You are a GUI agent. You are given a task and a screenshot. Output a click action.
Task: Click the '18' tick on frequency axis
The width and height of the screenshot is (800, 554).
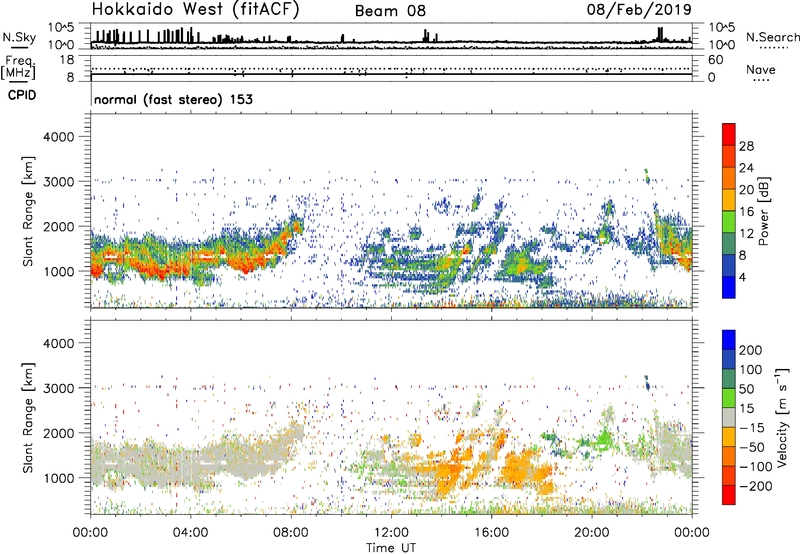click(x=67, y=60)
